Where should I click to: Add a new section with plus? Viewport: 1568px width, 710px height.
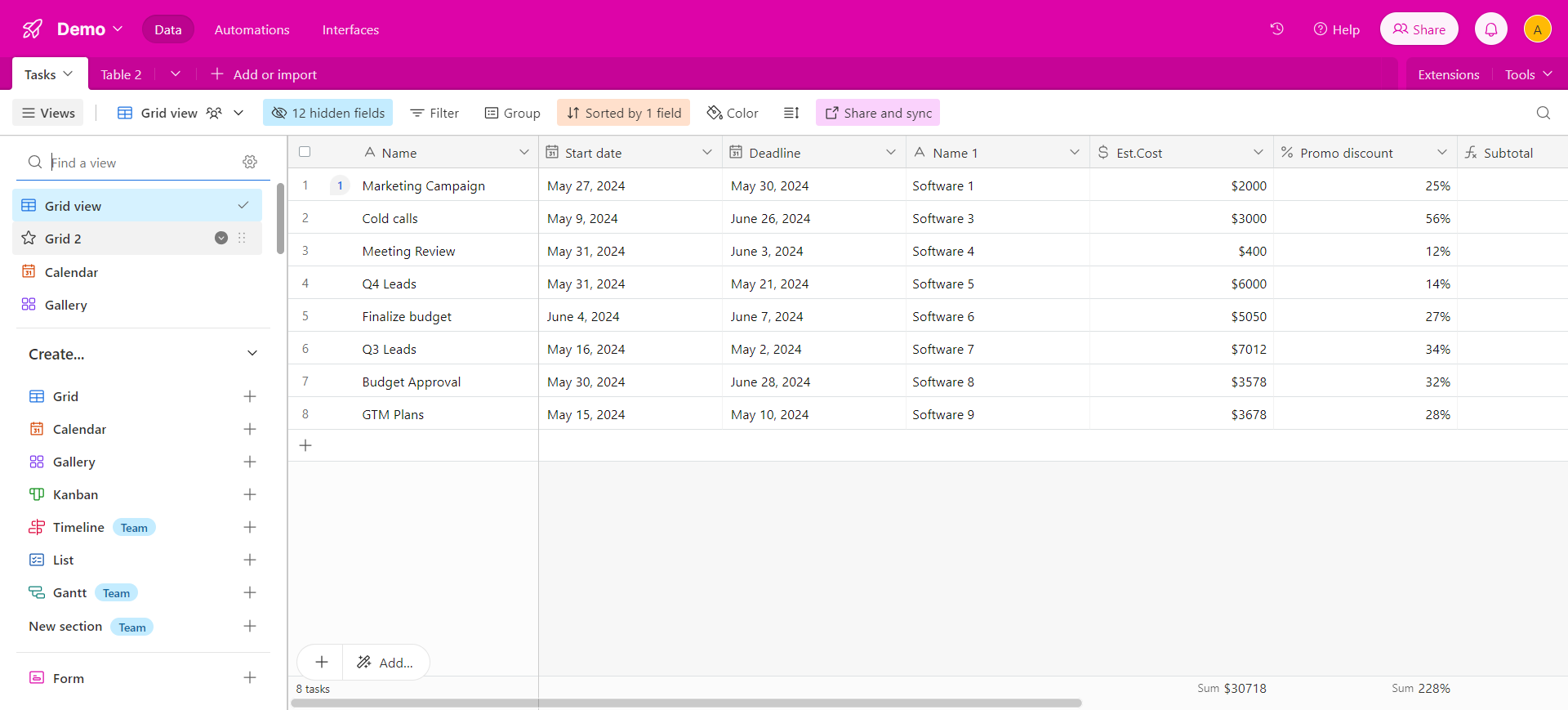point(250,626)
